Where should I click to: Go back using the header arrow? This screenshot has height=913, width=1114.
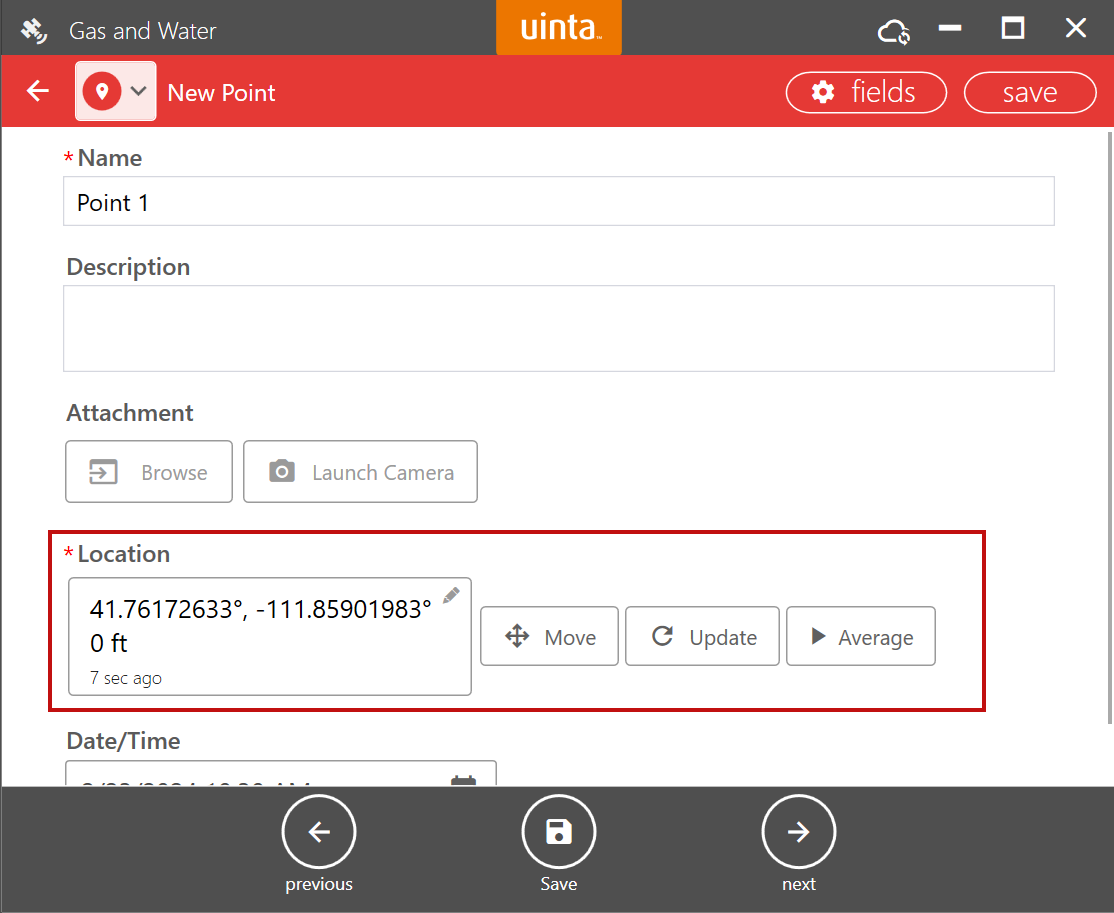coord(38,92)
